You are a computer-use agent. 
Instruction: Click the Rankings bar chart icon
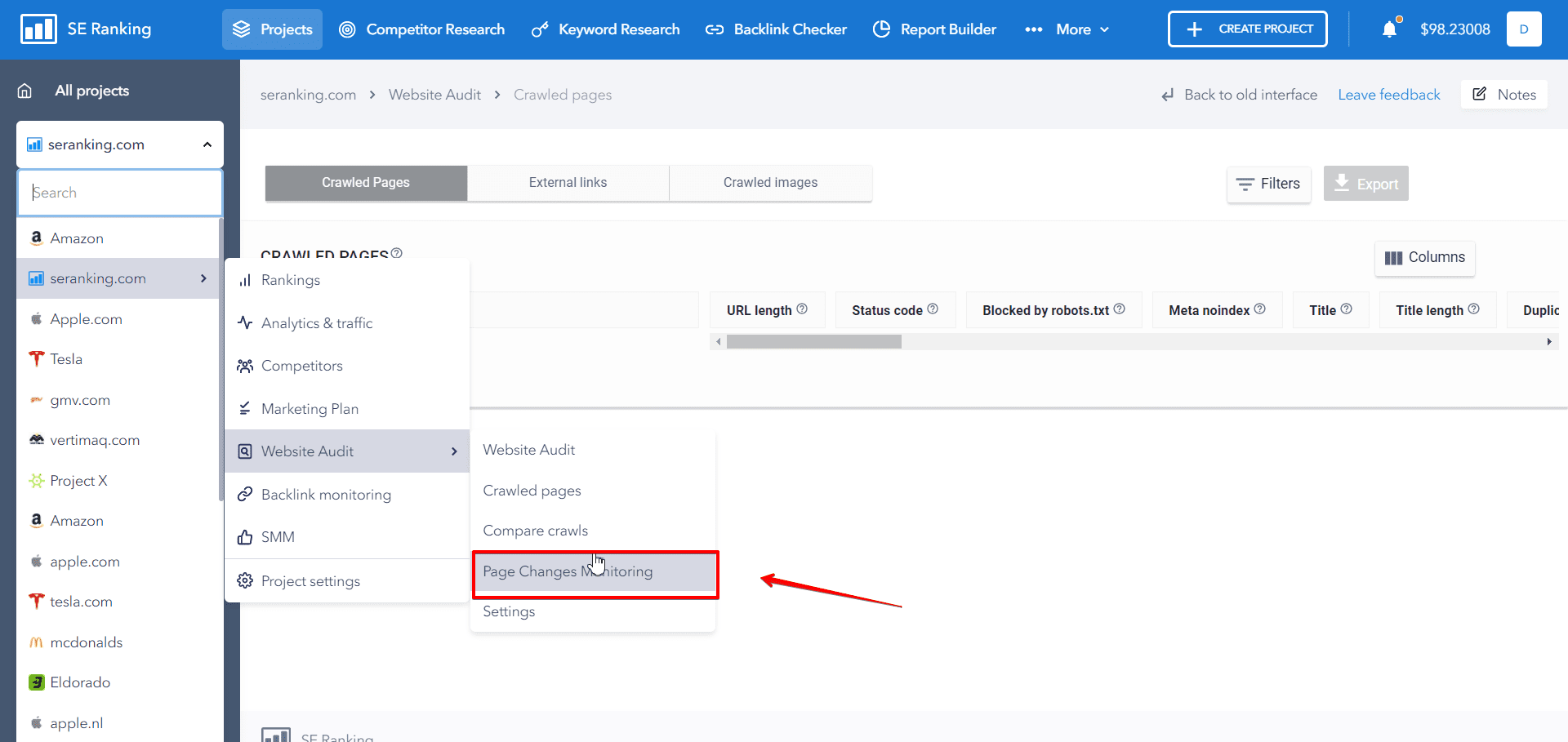tap(245, 280)
